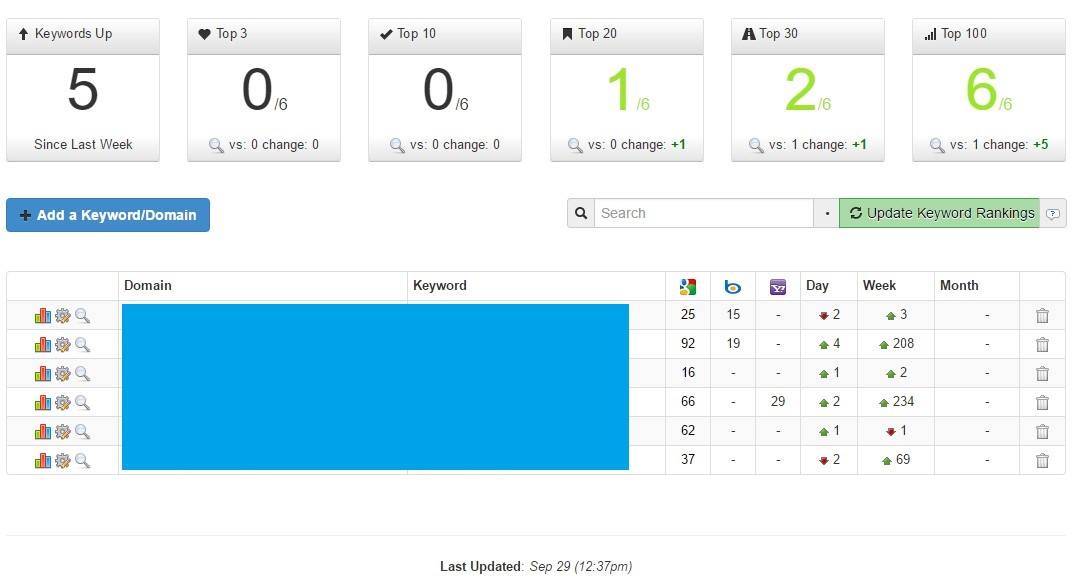Open help bubble beside Update Keyword Rankings

pos(1053,214)
